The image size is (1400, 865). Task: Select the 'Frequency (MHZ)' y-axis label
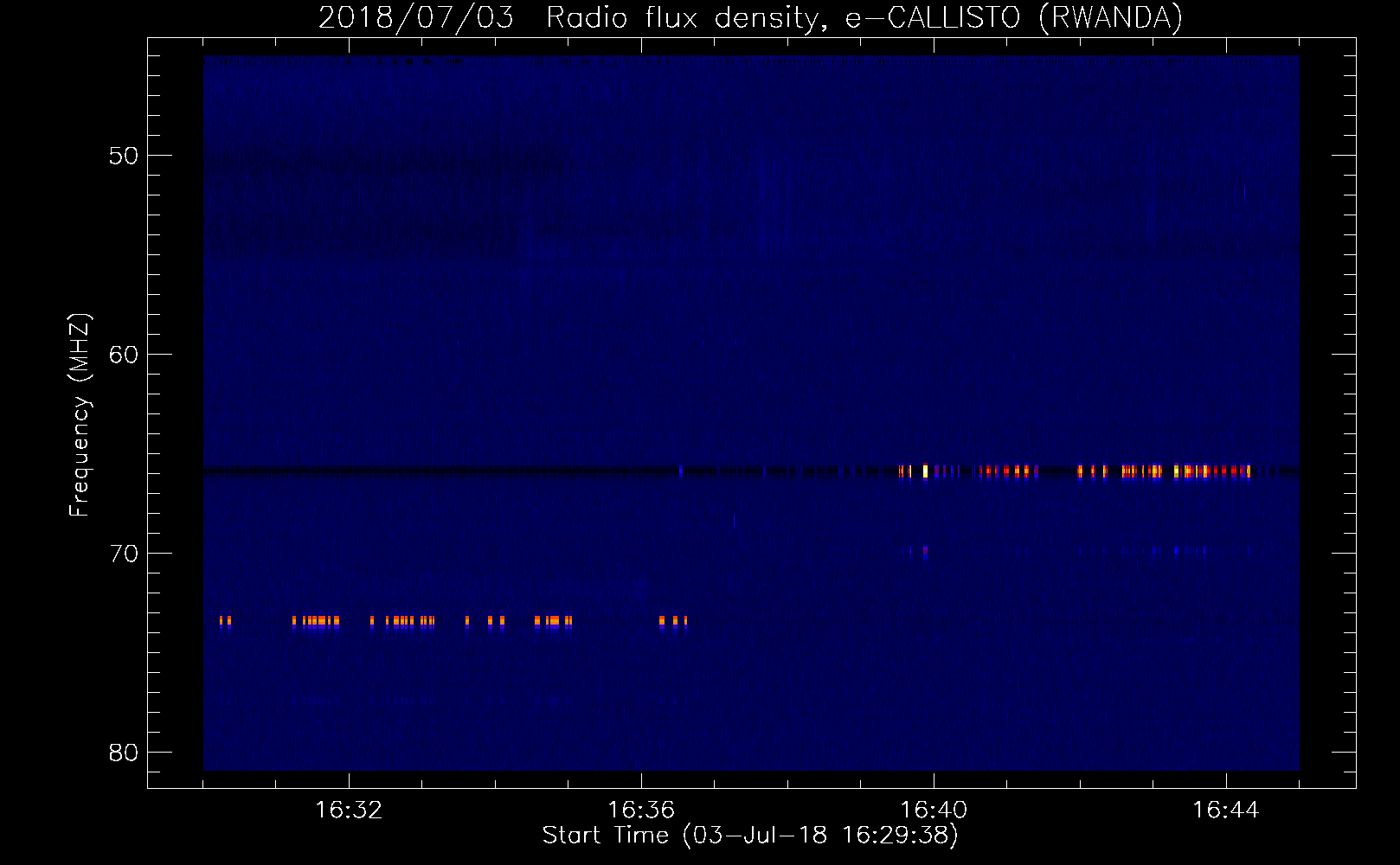[x=80, y=415]
